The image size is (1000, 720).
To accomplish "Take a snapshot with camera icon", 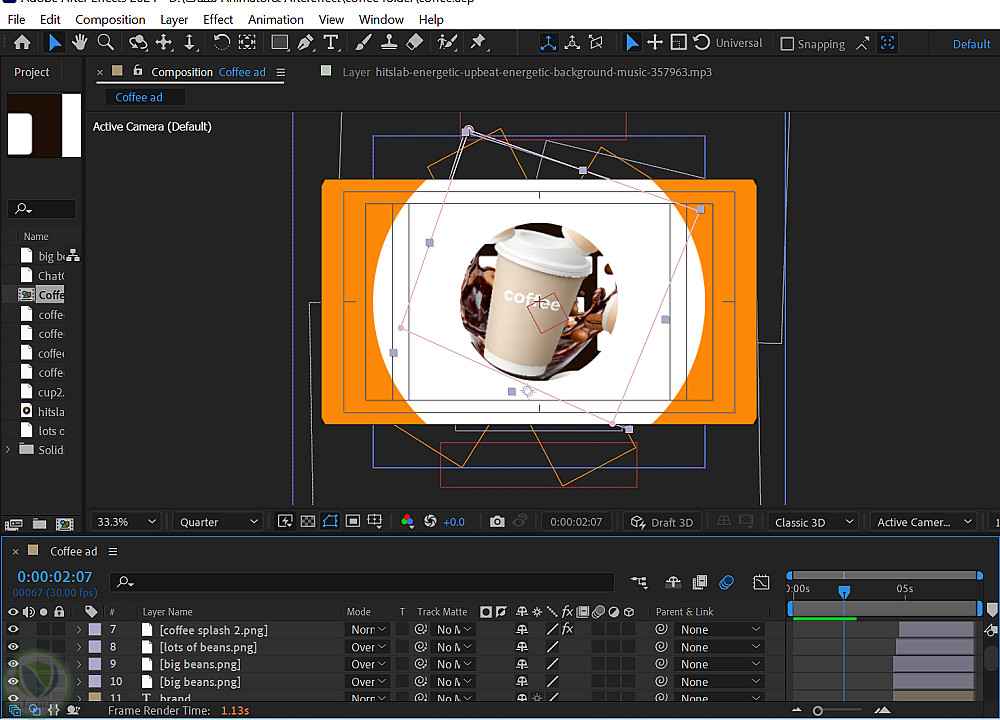I will coord(497,522).
